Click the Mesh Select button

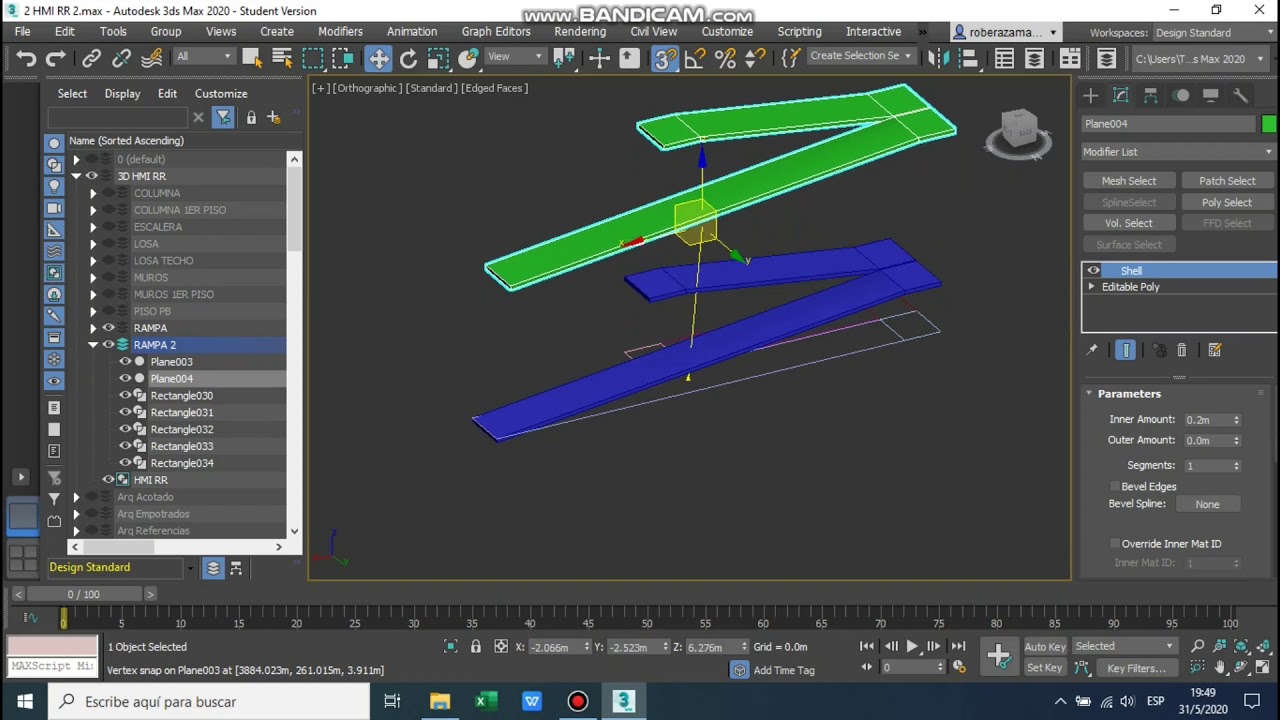(x=1128, y=181)
